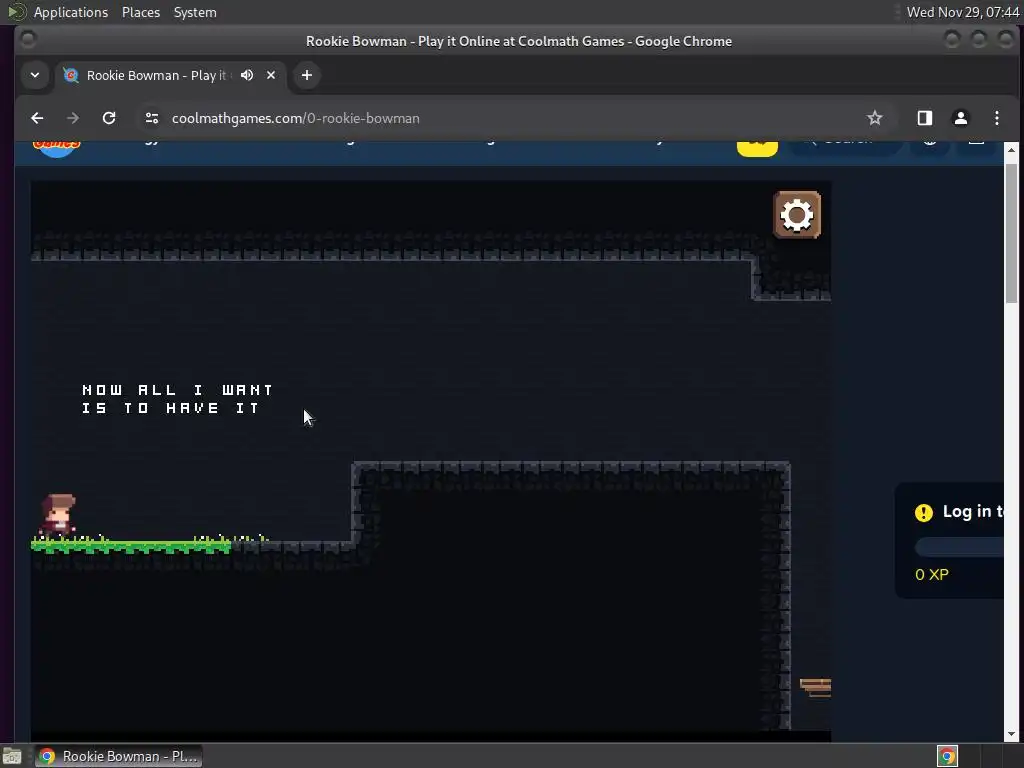Click the clock showing Wed Nov 29
This screenshot has height=768, width=1024.
point(962,12)
